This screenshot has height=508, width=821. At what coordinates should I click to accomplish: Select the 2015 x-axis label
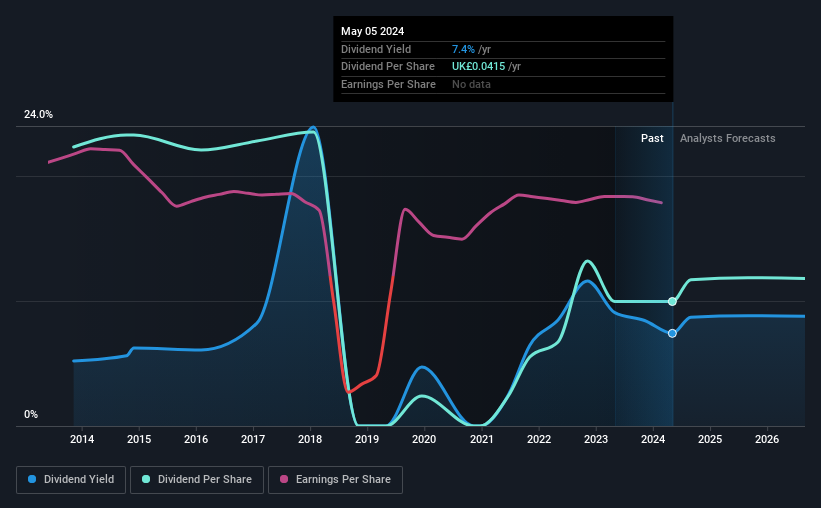(139, 439)
